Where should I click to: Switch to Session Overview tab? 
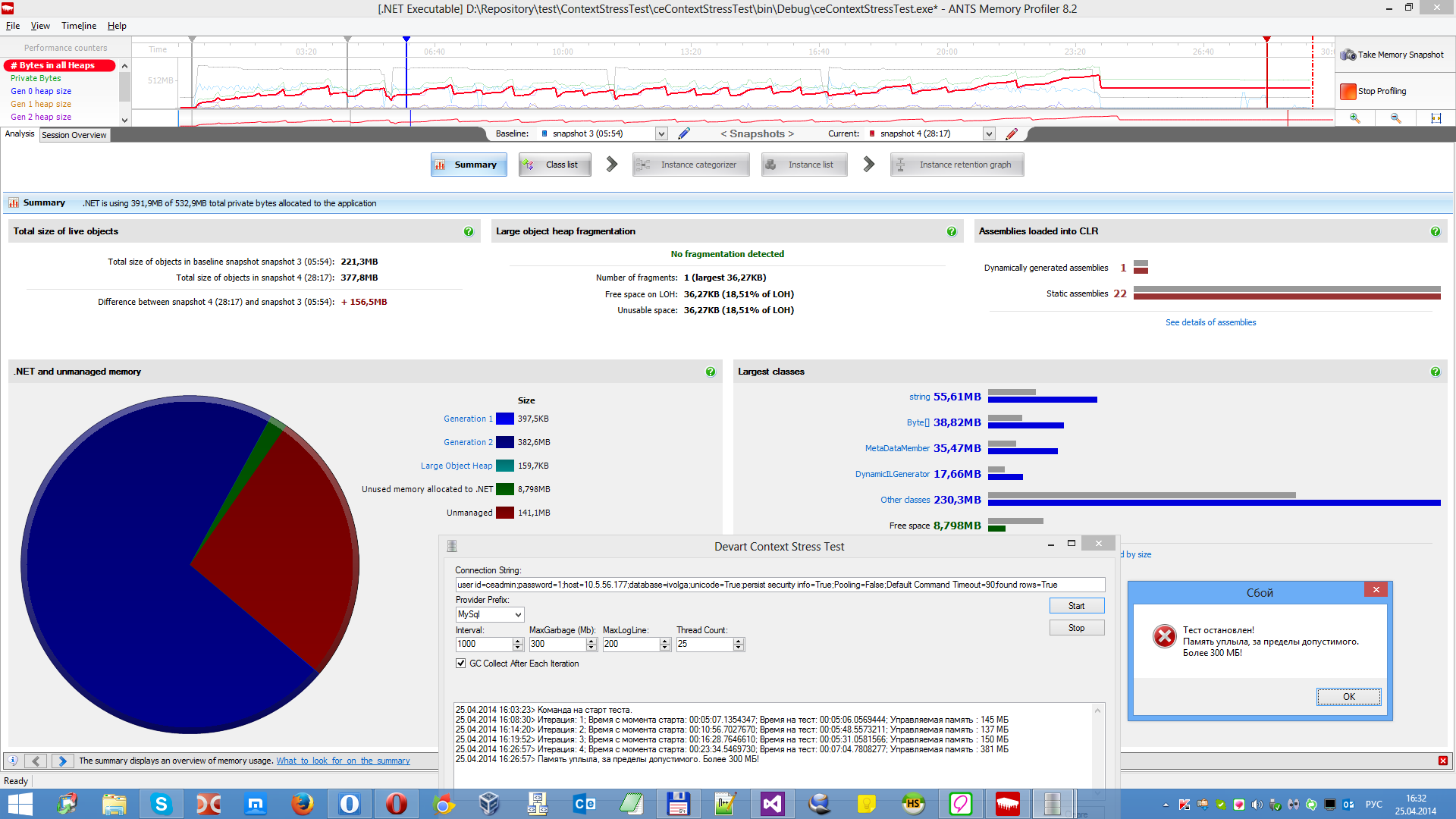click(74, 135)
